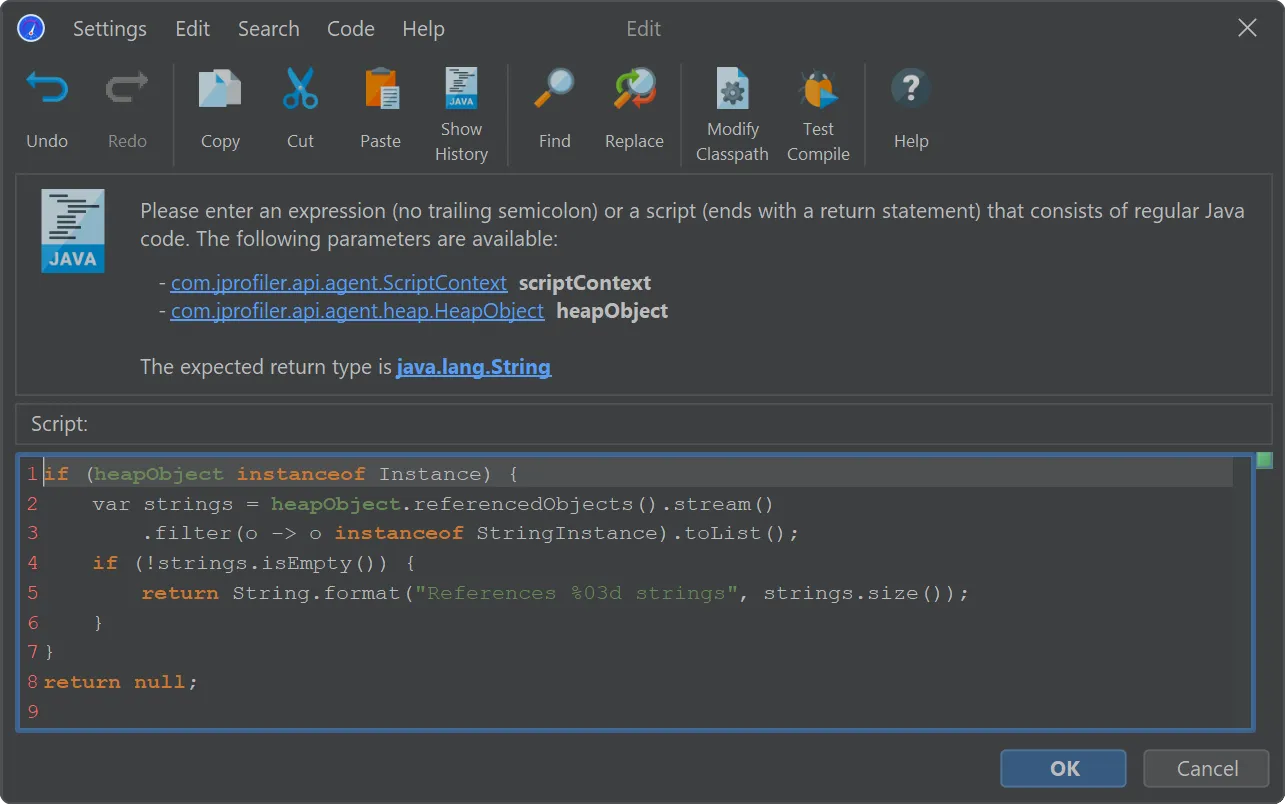Screen dimensions: 1285x804
Task: Click the 'Script:' label
Action: pyautogui.click(x=59, y=424)
